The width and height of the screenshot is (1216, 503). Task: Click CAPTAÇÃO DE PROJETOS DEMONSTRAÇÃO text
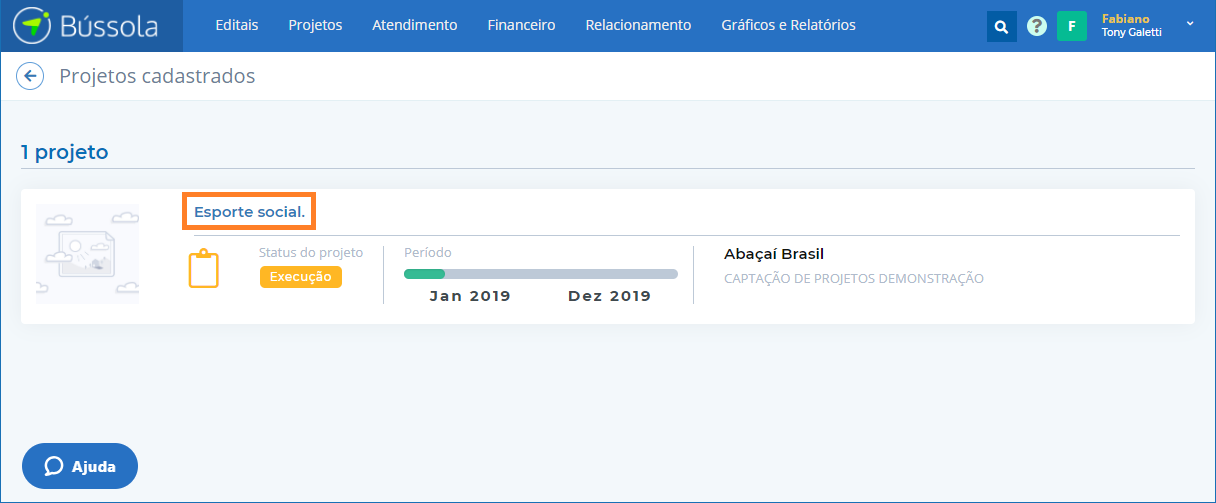[x=854, y=279]
